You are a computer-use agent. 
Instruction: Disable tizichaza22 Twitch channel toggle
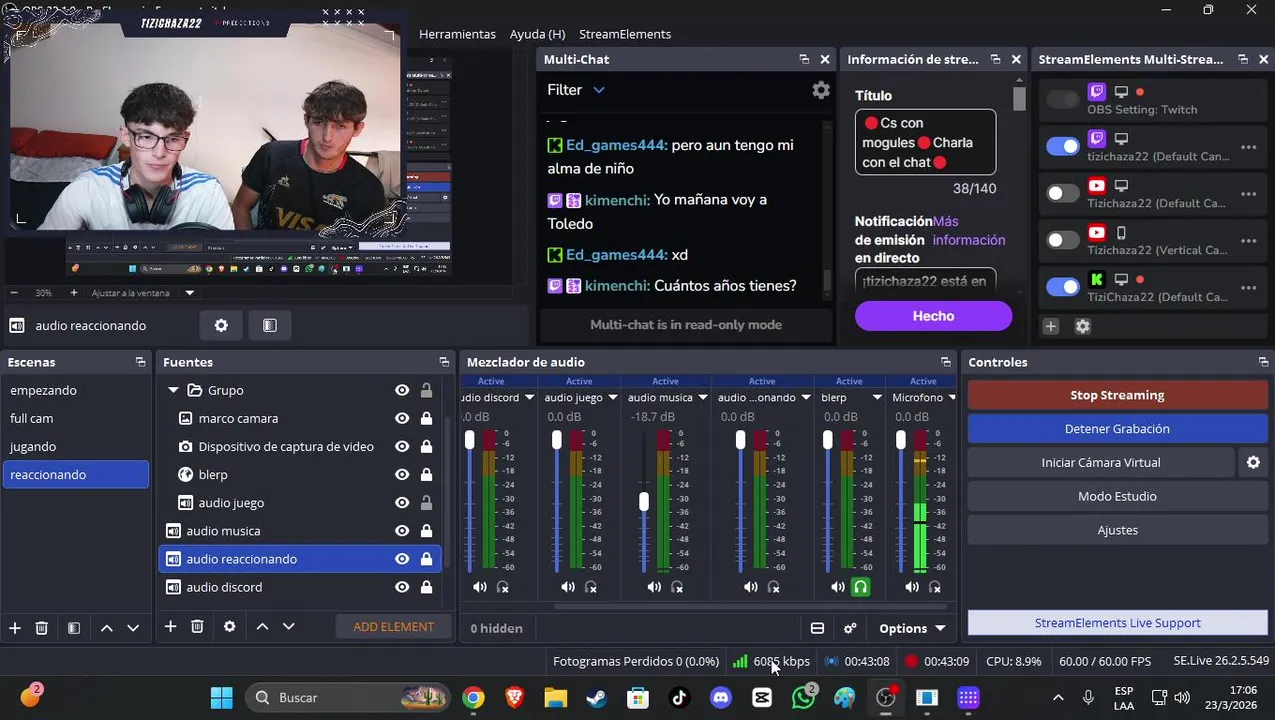pos(1062,147)
